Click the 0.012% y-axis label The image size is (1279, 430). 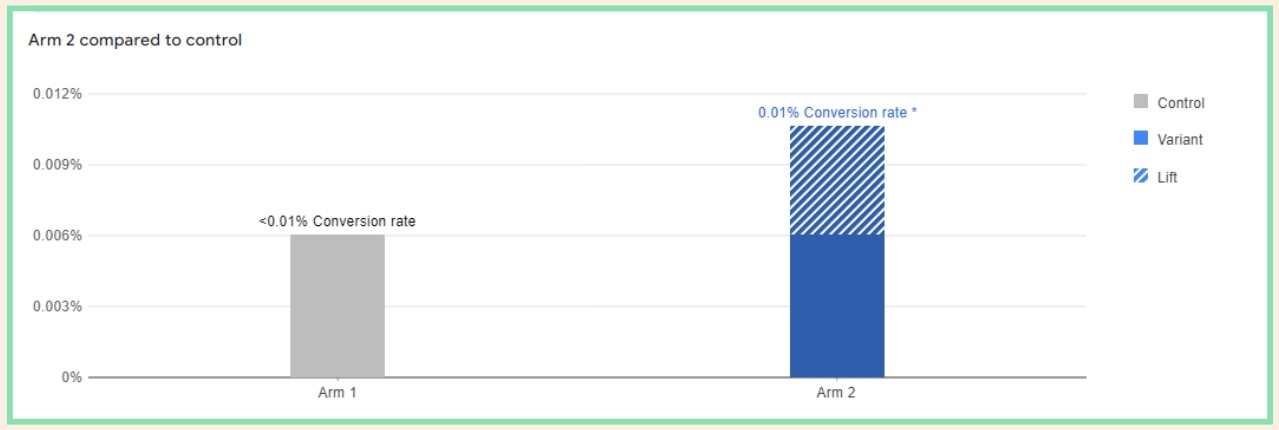(x=57, y=94)
